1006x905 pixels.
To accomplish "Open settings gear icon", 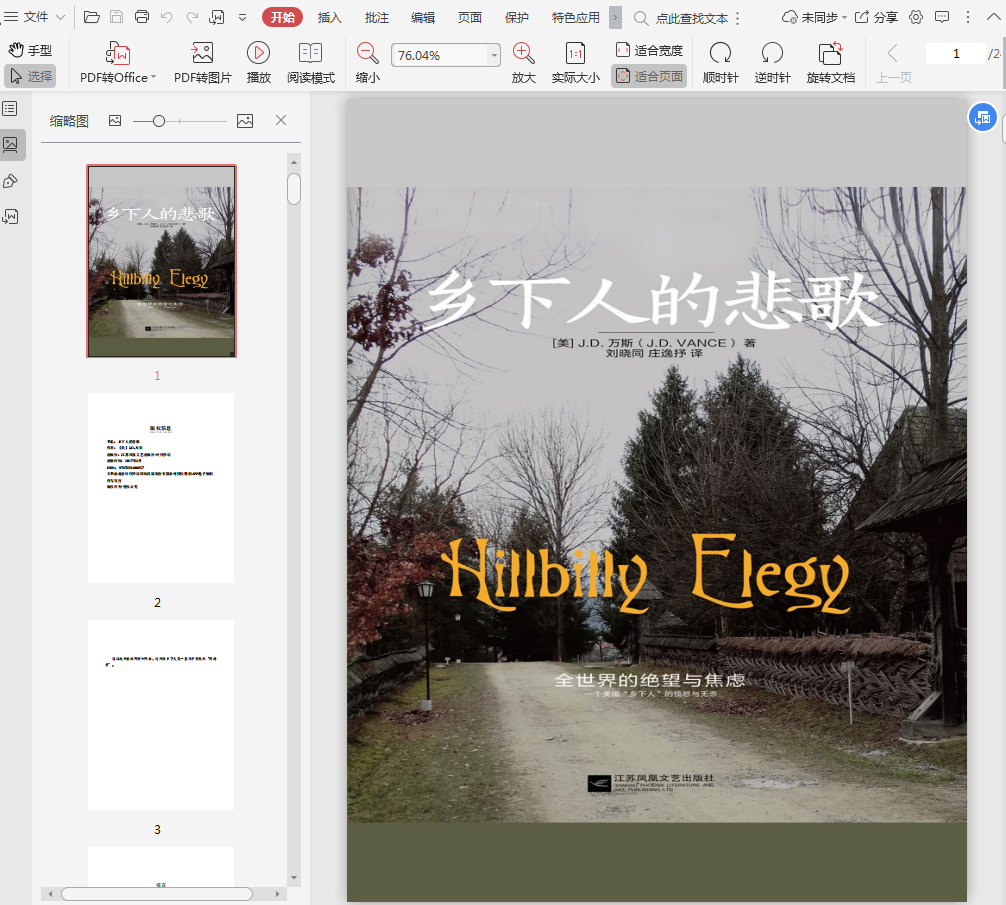I will (x=916, y=17).
